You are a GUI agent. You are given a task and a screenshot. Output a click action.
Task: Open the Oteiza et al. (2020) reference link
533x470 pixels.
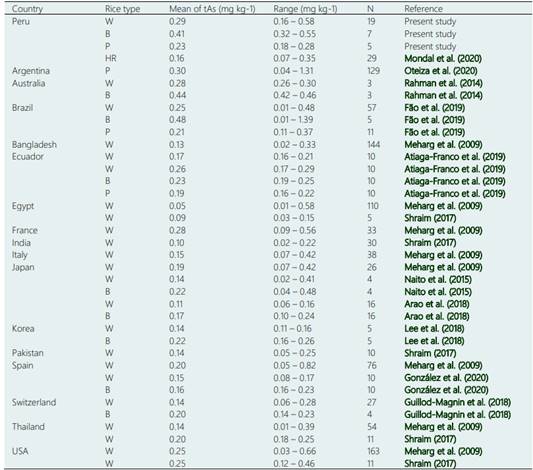tap(441, 71)
